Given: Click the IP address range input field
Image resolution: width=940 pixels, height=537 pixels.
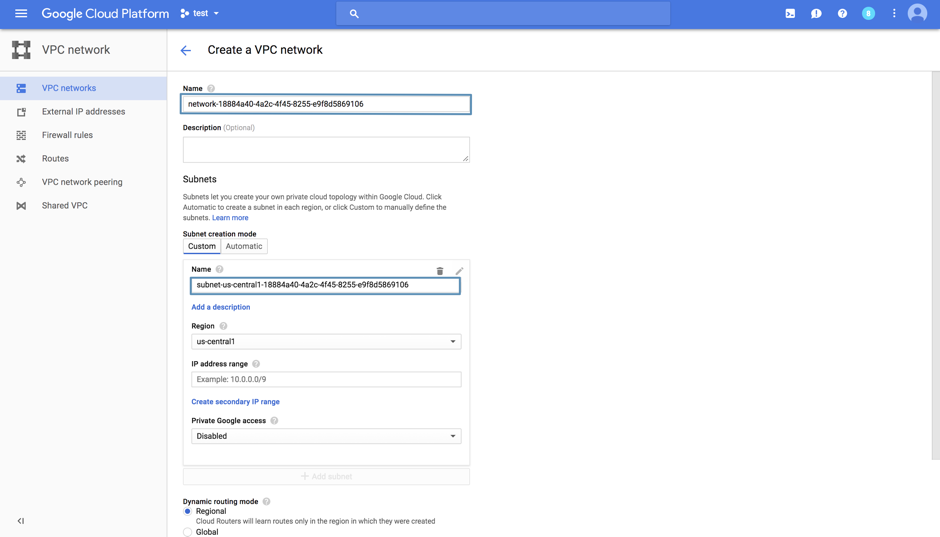Looking at the screenshot, I should pos(326,380).
